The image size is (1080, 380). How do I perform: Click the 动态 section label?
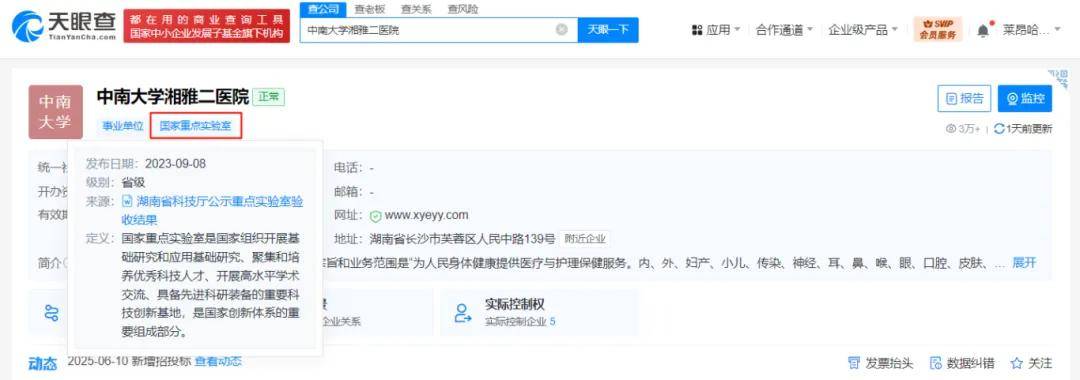tap(42, 363)
